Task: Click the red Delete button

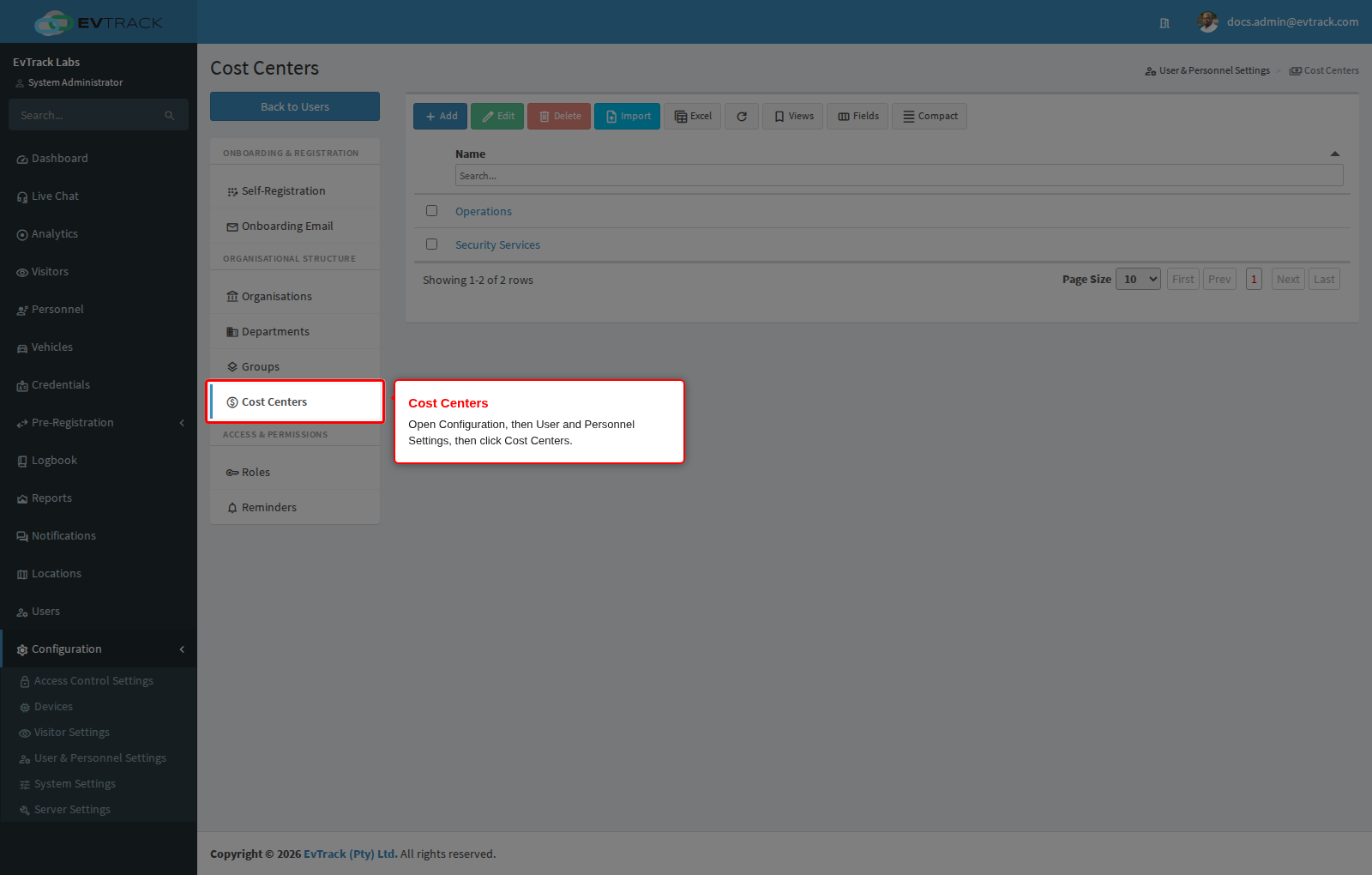Action: point(559,117)
